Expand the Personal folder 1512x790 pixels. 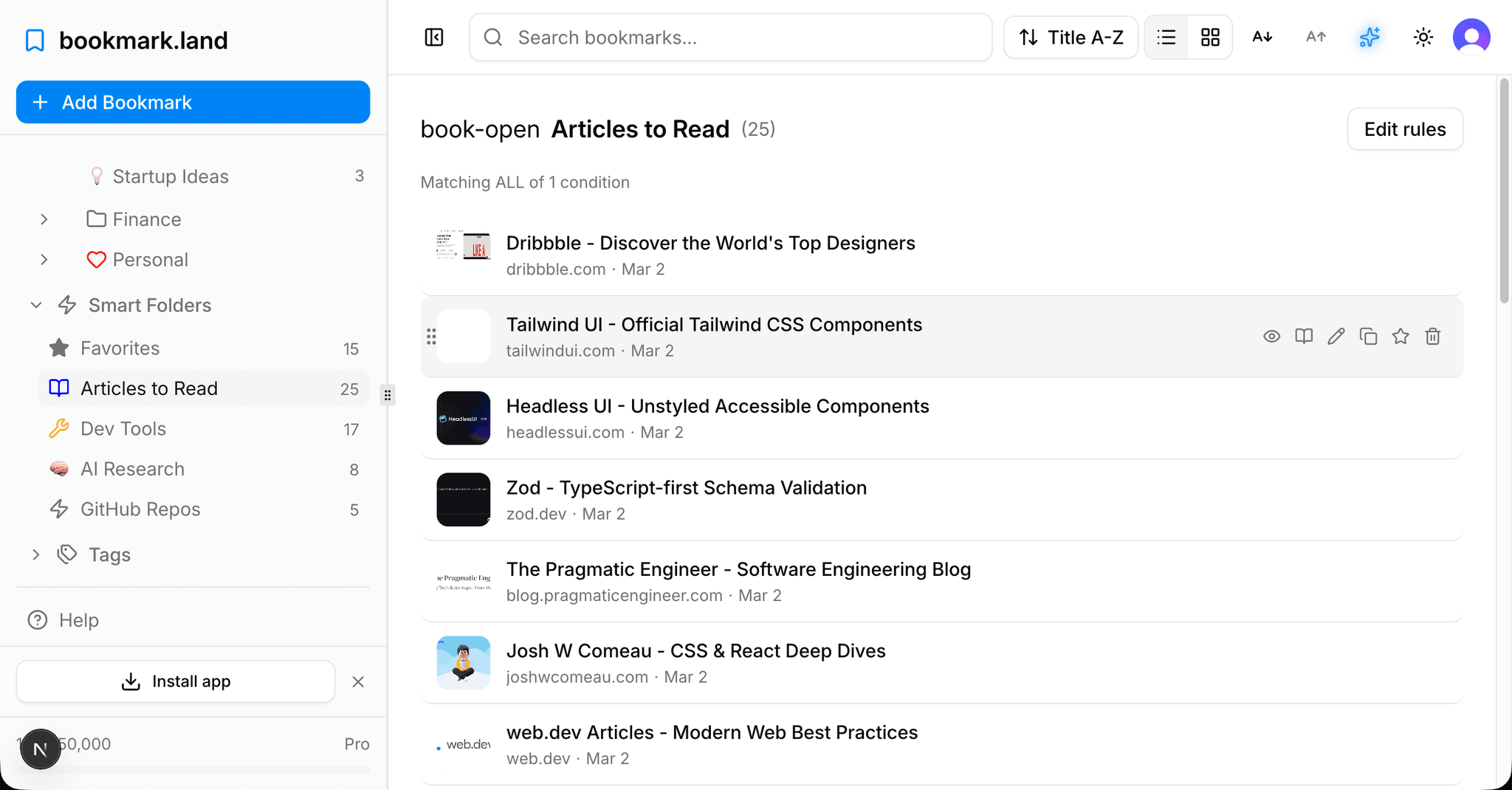tap(44, 260)
